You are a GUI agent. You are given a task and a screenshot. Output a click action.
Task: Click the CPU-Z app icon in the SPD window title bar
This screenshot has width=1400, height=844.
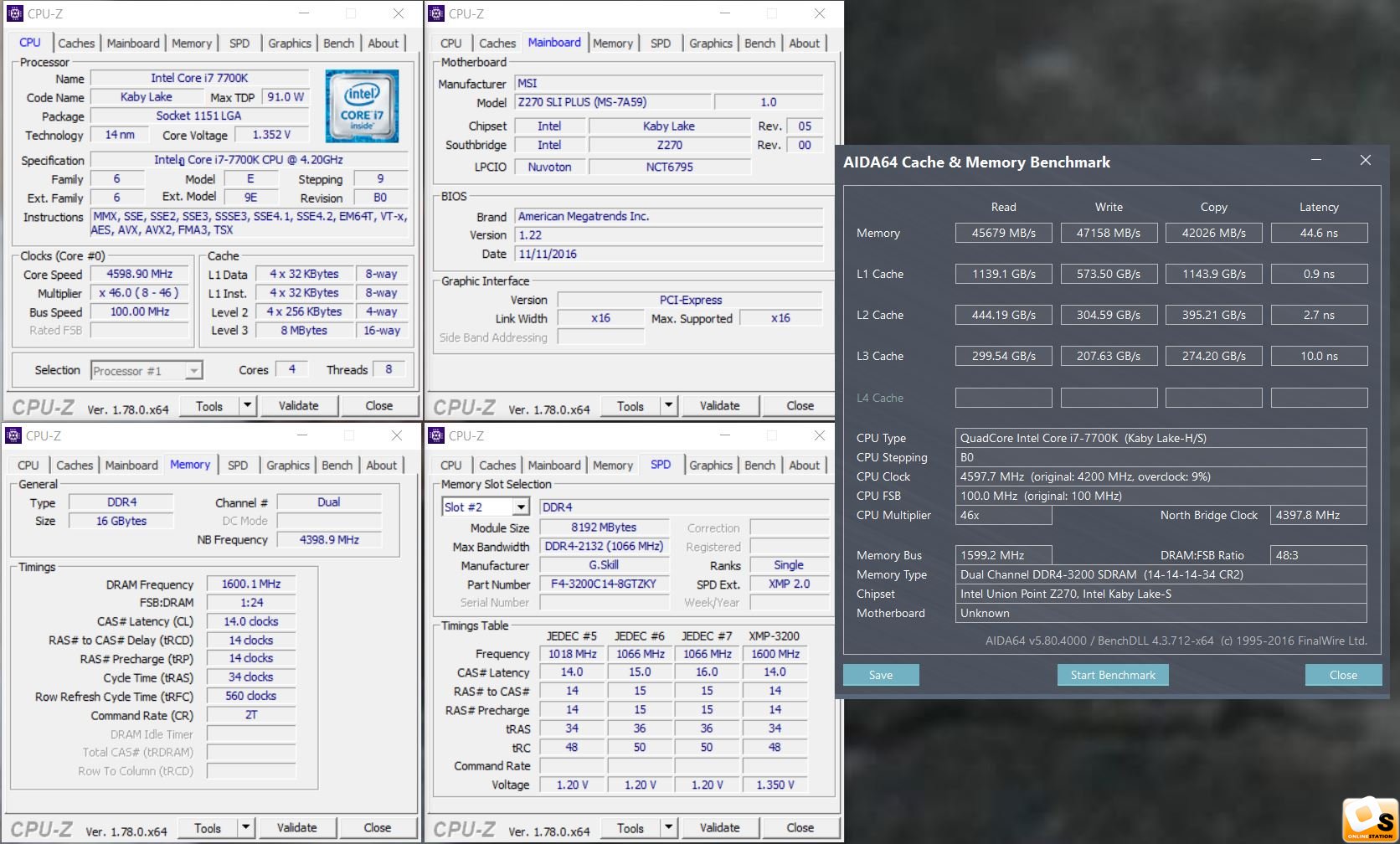tap(435, 435)
